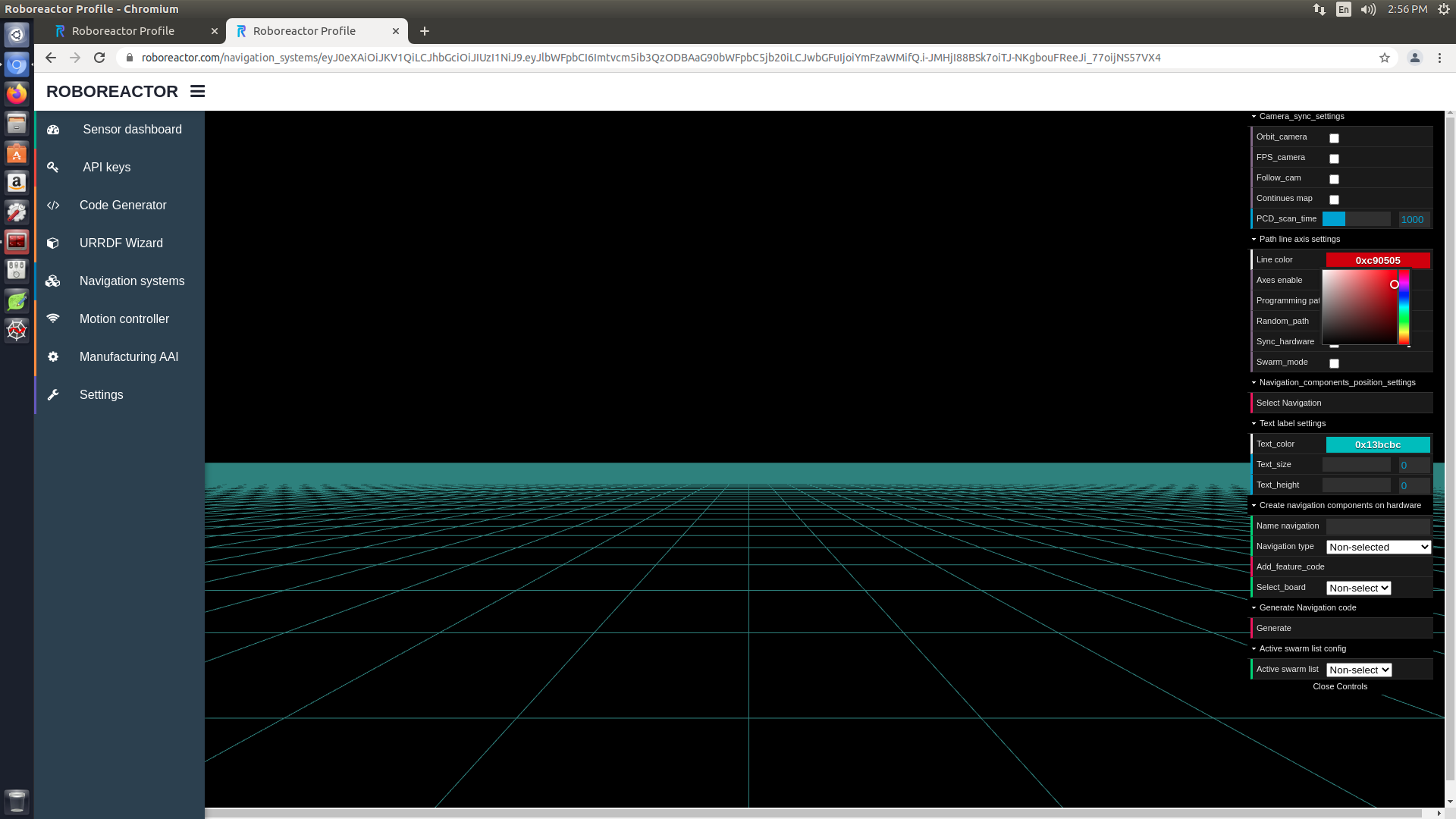Toggle Continues map checkbox
This screenshot has width=1456, height=819.
1334,199
